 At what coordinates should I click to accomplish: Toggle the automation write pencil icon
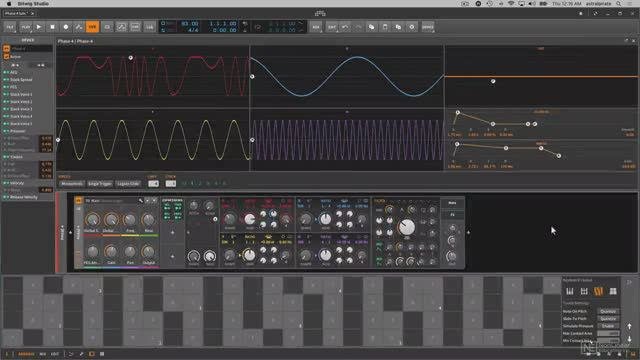coord(79,27)
